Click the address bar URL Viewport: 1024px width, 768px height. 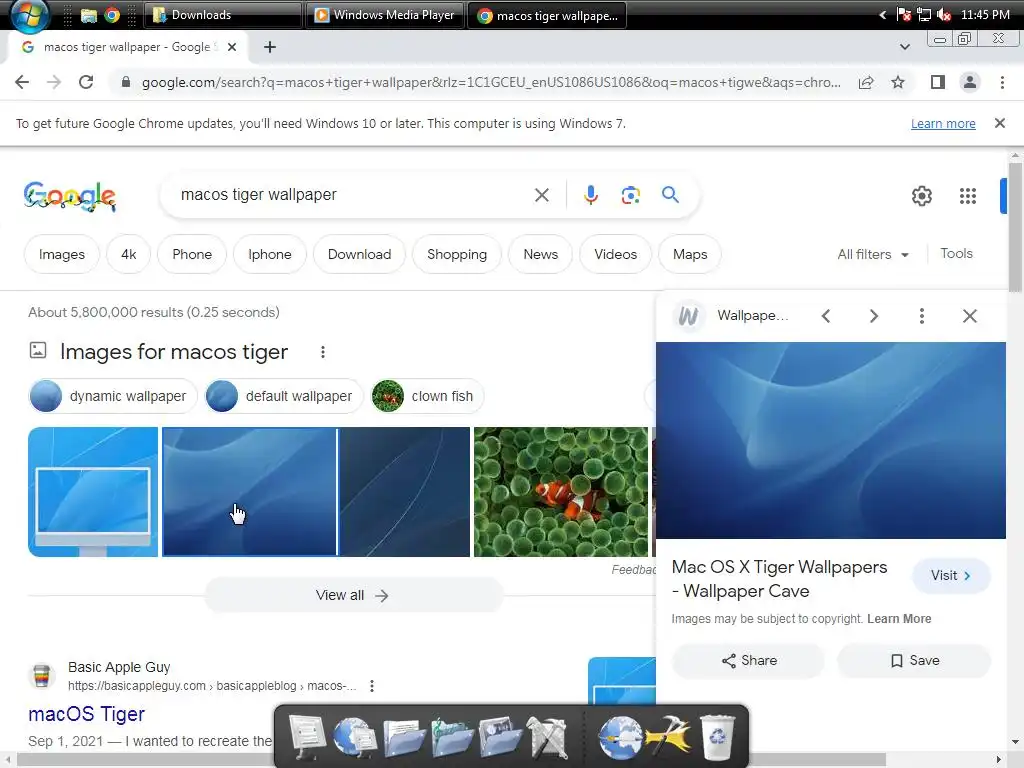tap(490, 82)
